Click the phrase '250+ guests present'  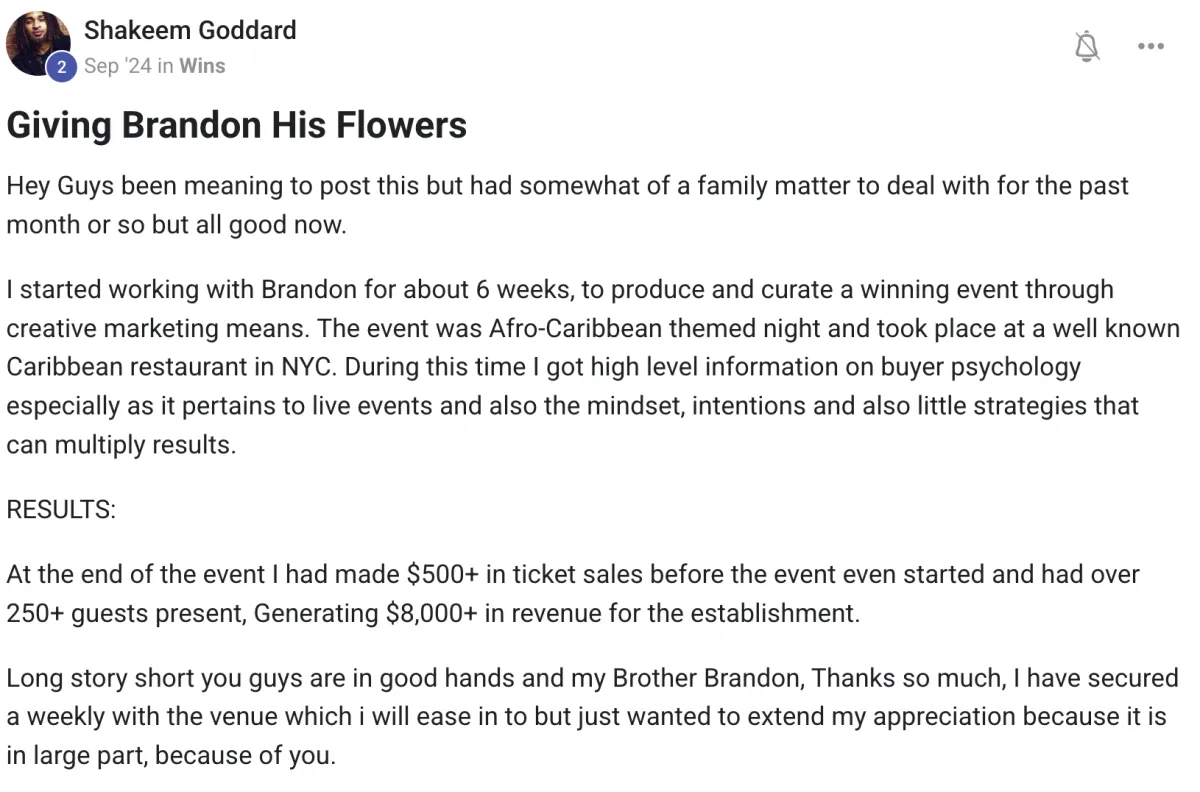click(124, 613)
